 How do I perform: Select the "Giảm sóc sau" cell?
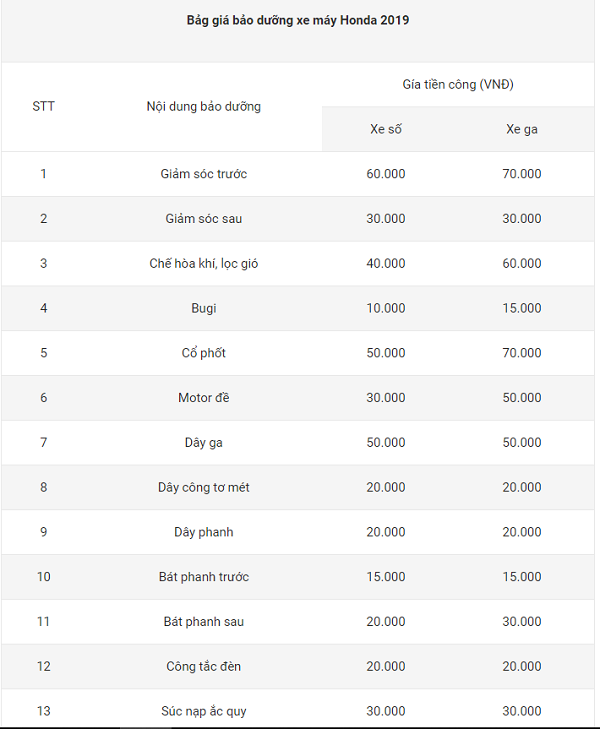click(204, 219)
